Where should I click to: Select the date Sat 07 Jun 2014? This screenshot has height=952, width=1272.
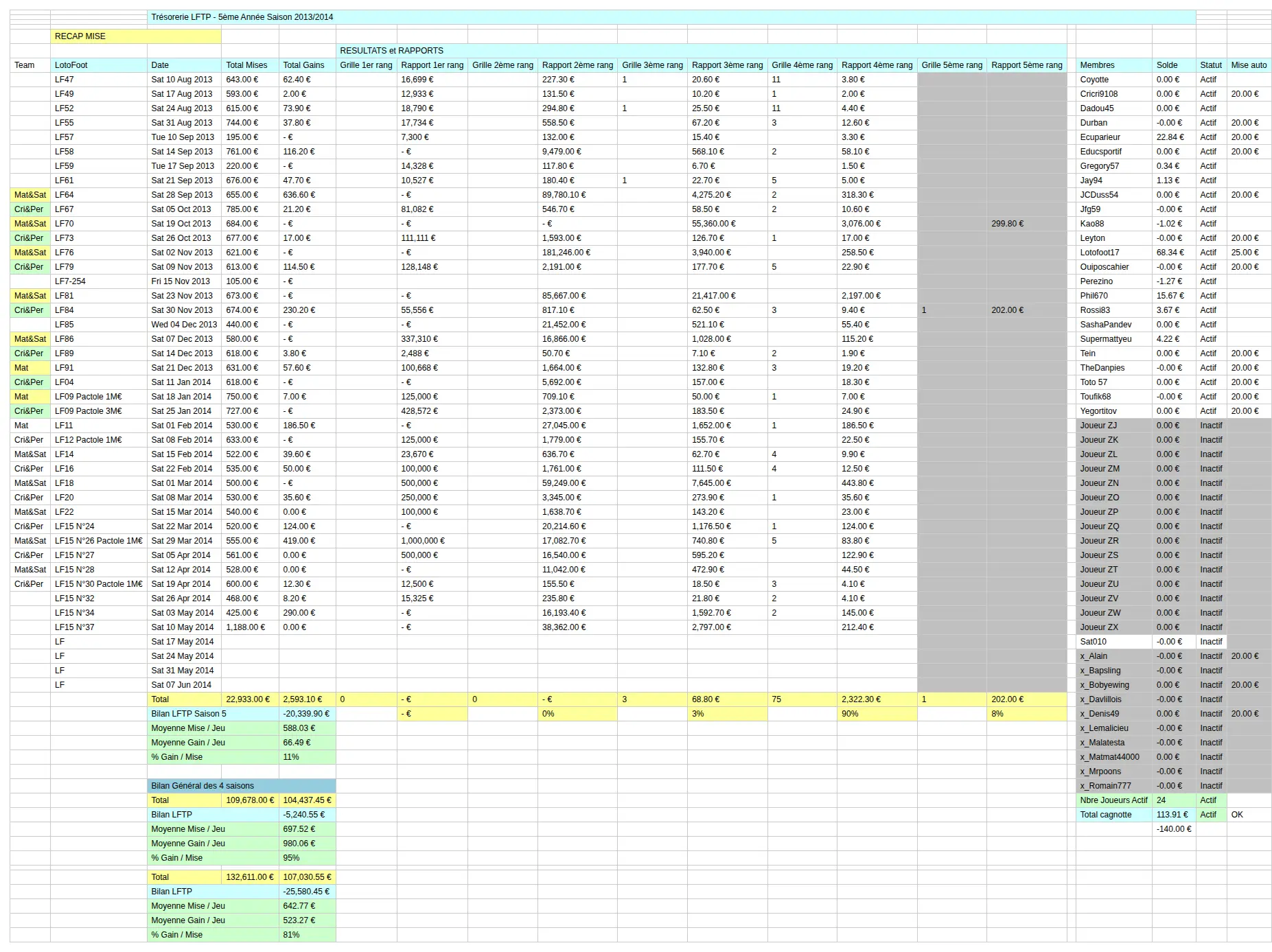click(x=184, y=685)
